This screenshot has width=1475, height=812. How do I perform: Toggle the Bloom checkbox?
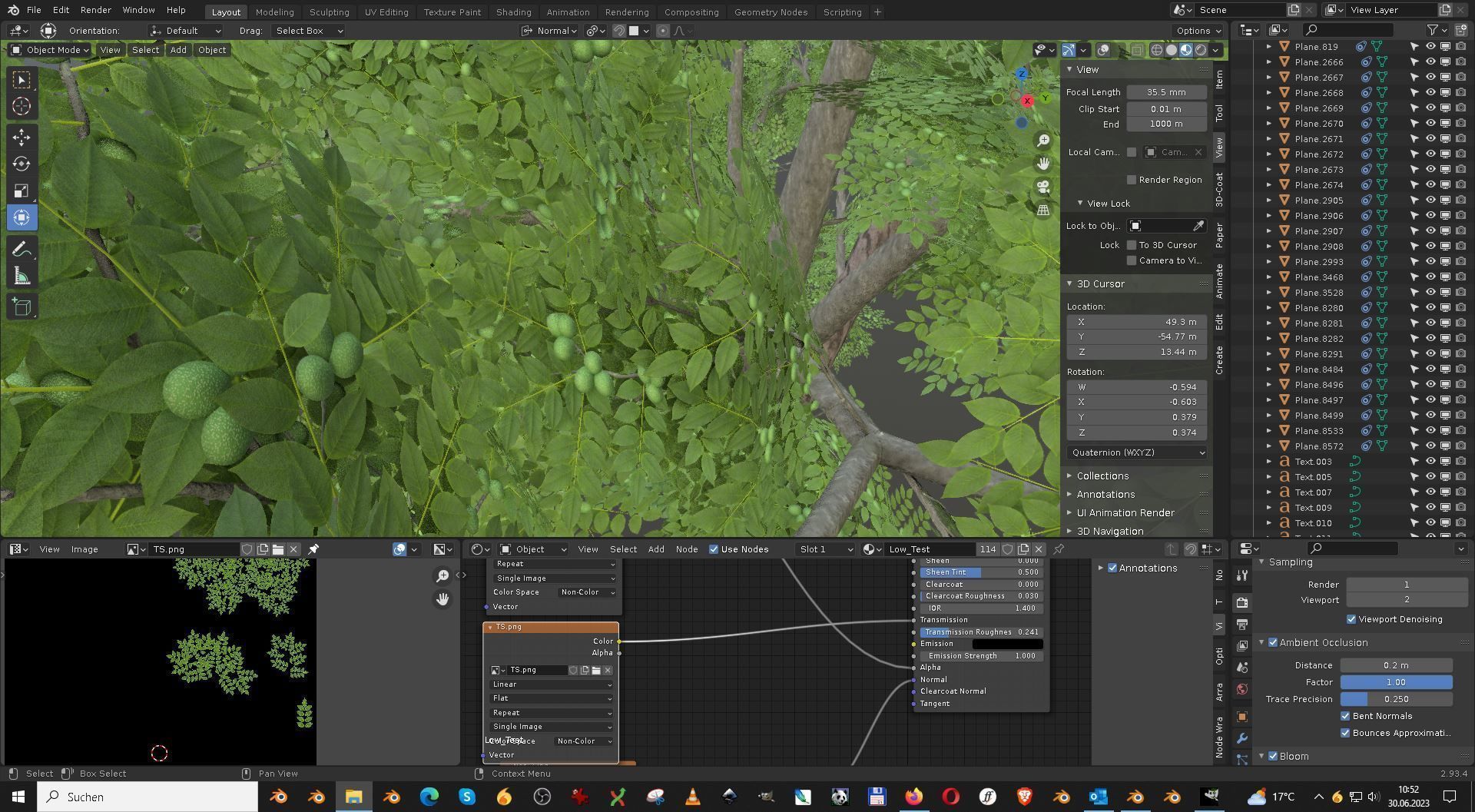1273,756
